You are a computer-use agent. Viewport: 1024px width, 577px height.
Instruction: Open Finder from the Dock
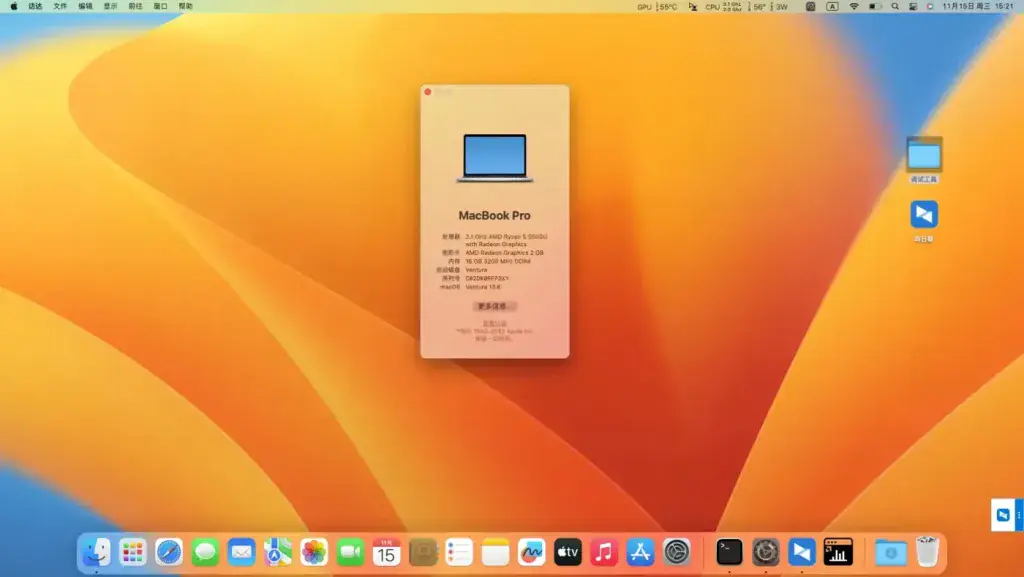96,553
